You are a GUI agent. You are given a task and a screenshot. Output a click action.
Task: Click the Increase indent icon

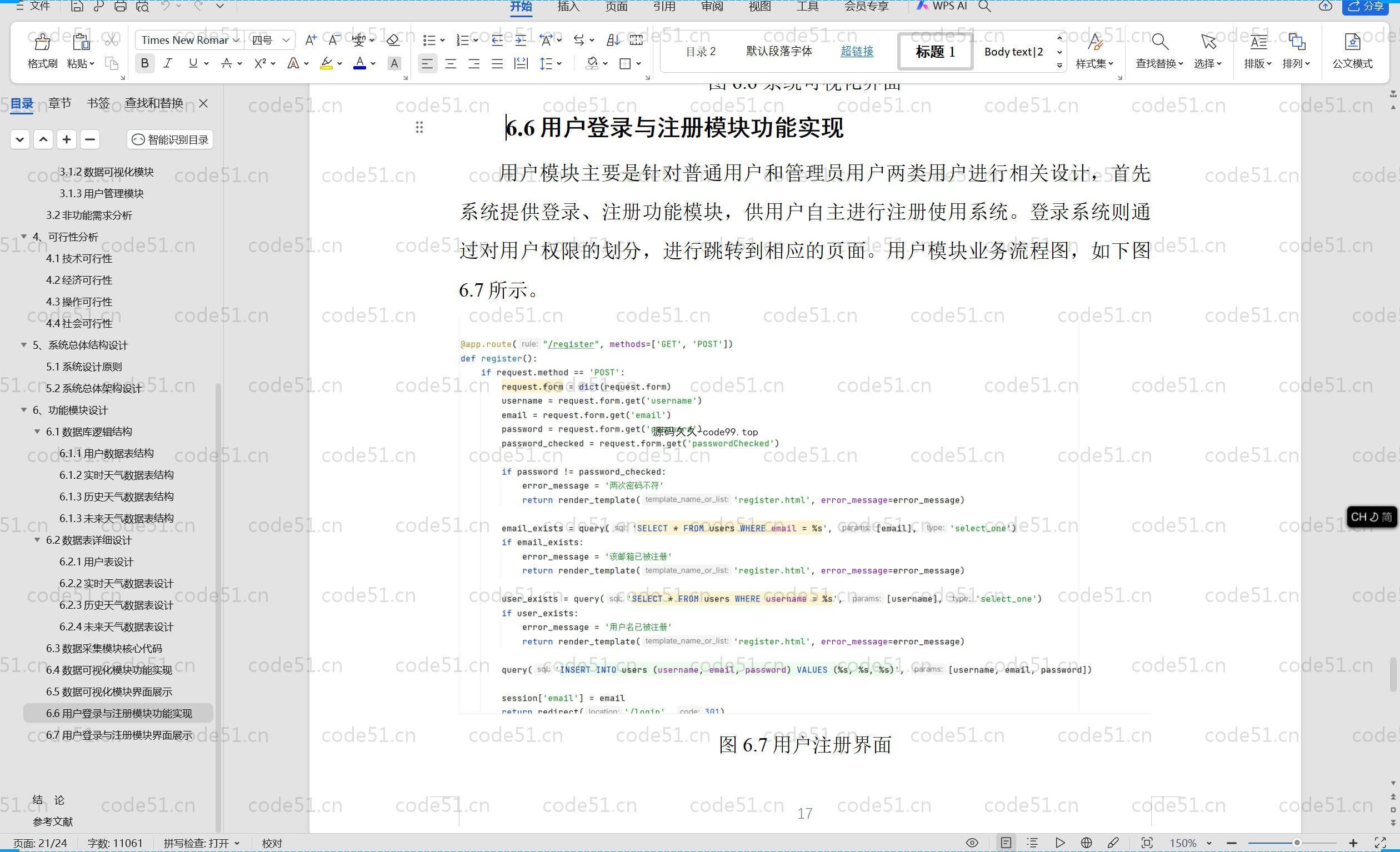tap(521, 40)
